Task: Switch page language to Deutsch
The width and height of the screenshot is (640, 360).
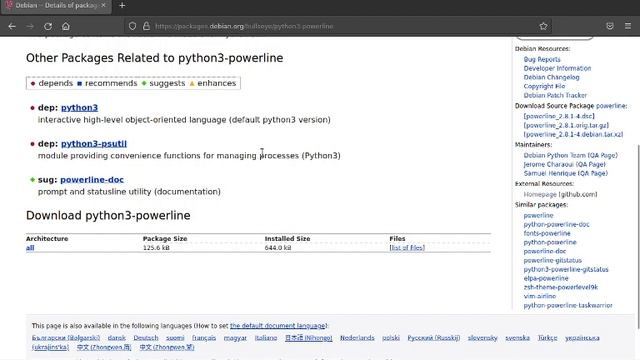Action: click(x=146, y=338)
